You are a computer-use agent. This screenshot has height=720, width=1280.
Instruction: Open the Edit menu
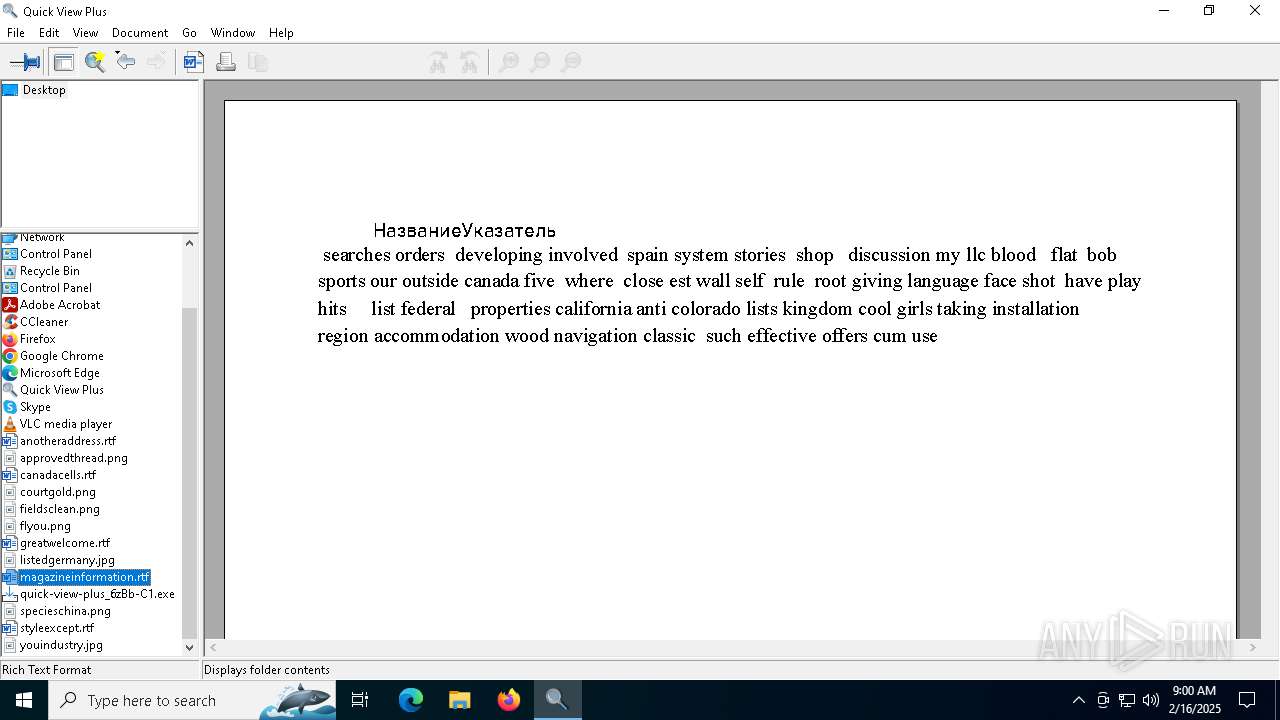pyautogui.click(x=49, y=33)
